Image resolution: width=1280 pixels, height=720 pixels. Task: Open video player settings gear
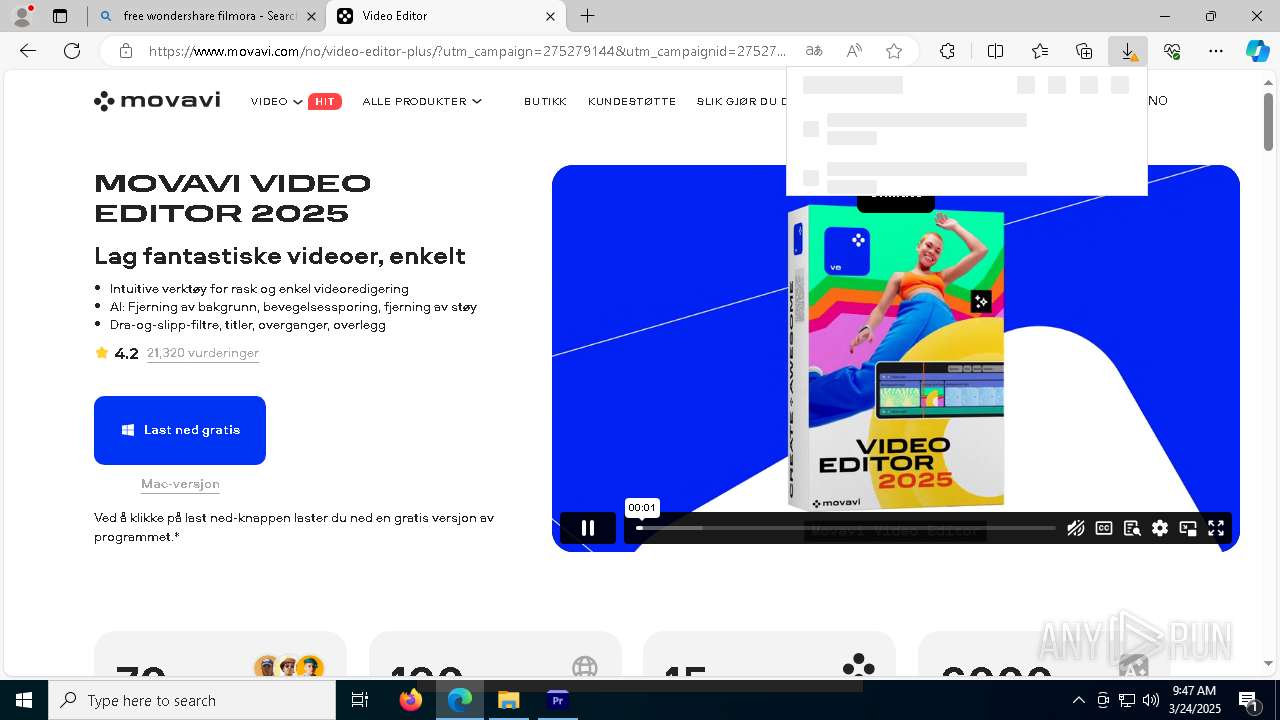[1160, 528]
